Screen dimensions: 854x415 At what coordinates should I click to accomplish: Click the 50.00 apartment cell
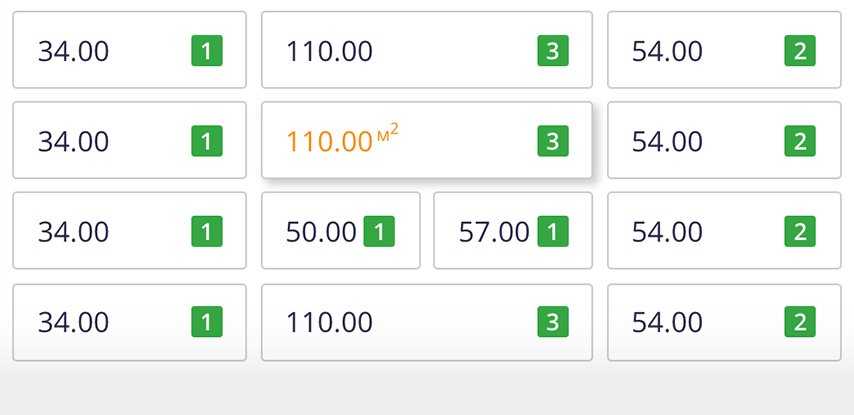340,230
